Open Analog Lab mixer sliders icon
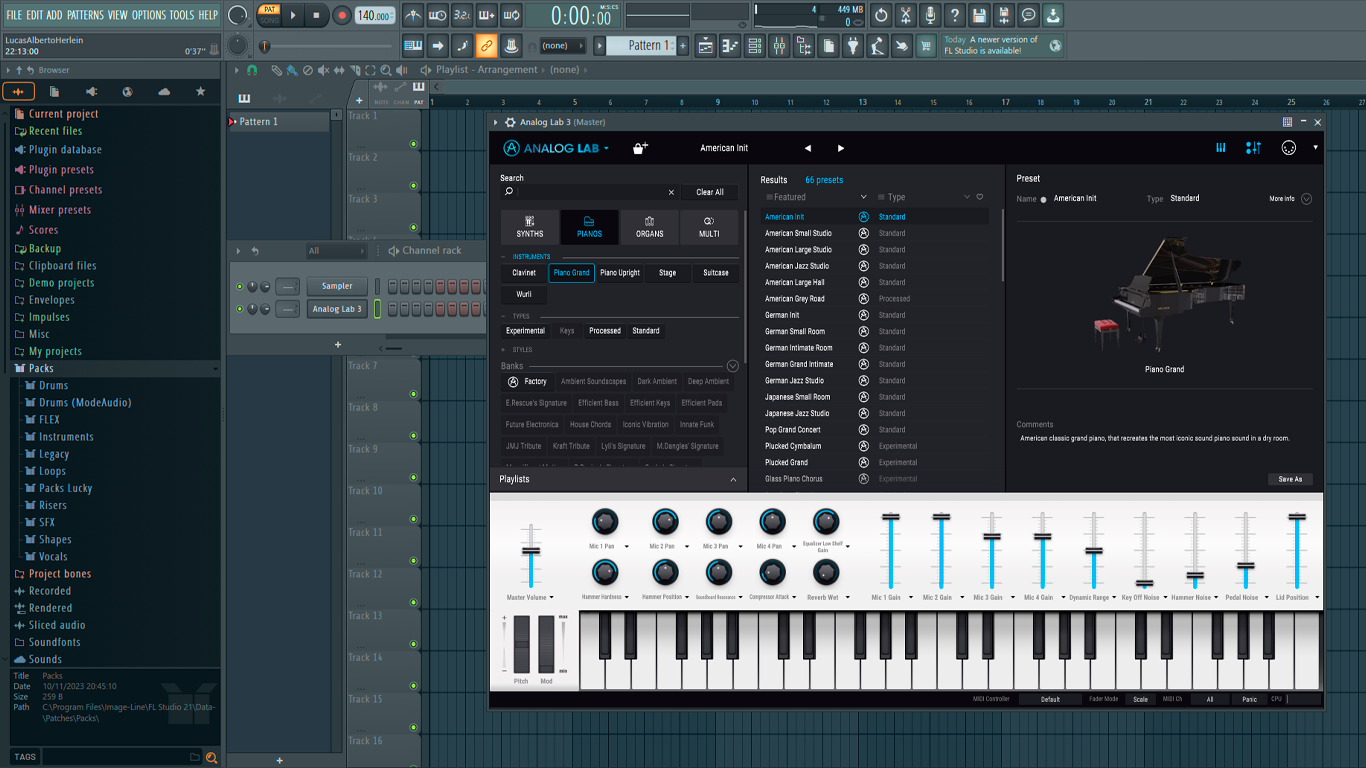Screen dimensions: 1366x768 [1253, 148]
